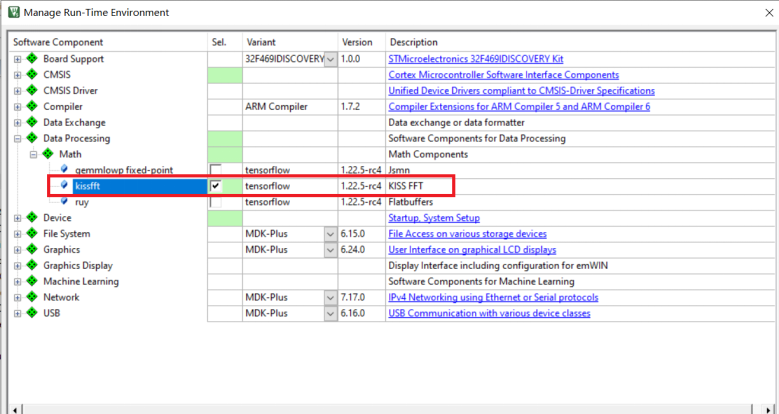Click the green diamond icon beside CMSIS

point(31,75)
